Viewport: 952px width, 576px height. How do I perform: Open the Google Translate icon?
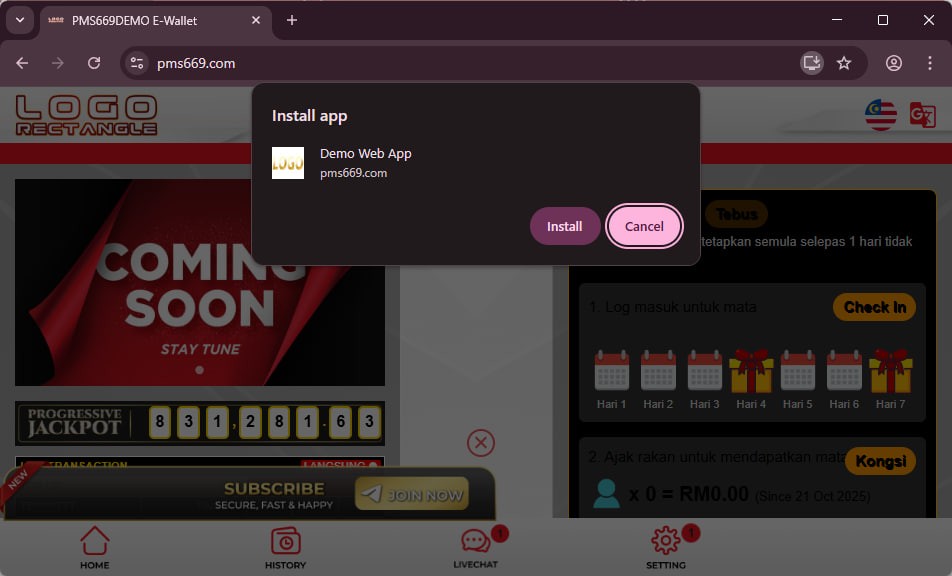pyautogui.click(x=923, y=114)
